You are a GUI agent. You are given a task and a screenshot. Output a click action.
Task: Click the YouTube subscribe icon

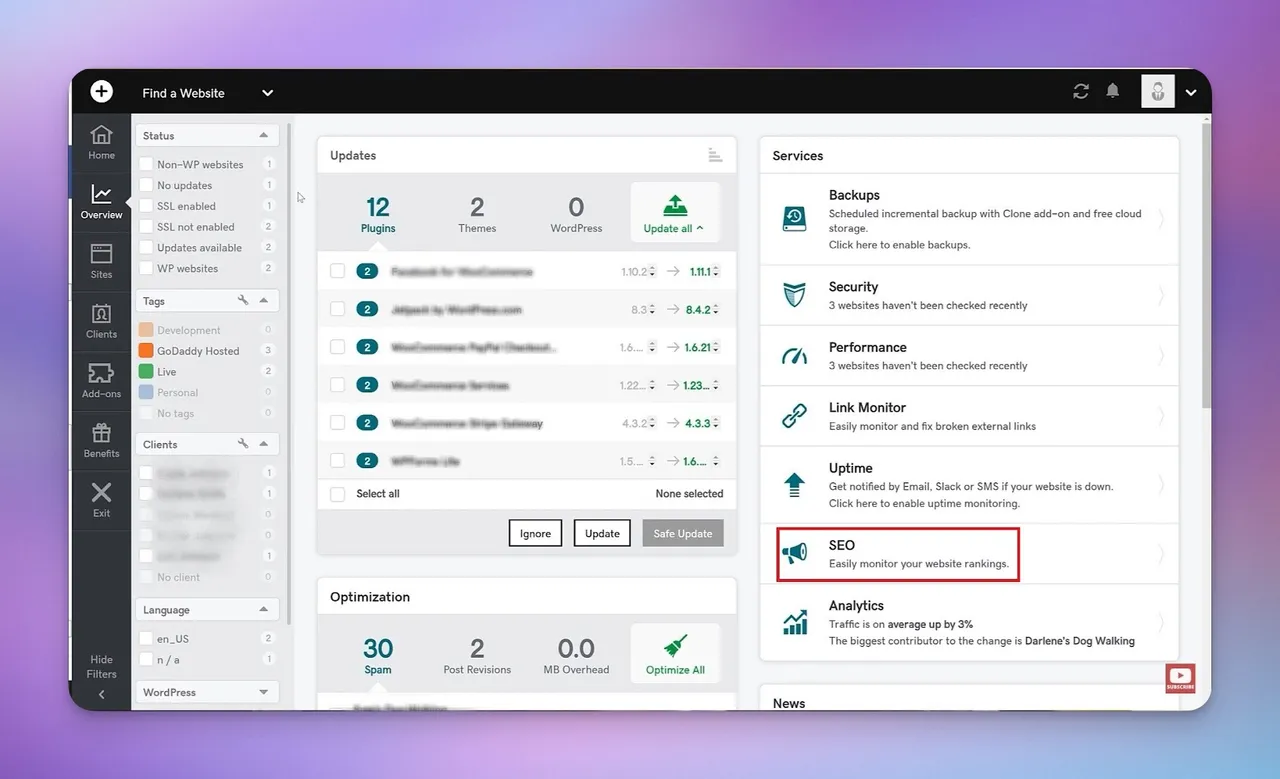point(1180,678)
